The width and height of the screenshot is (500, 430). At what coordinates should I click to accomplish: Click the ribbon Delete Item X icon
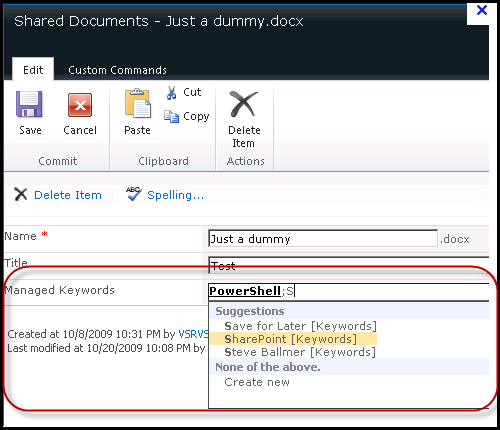tap(244, 104)
